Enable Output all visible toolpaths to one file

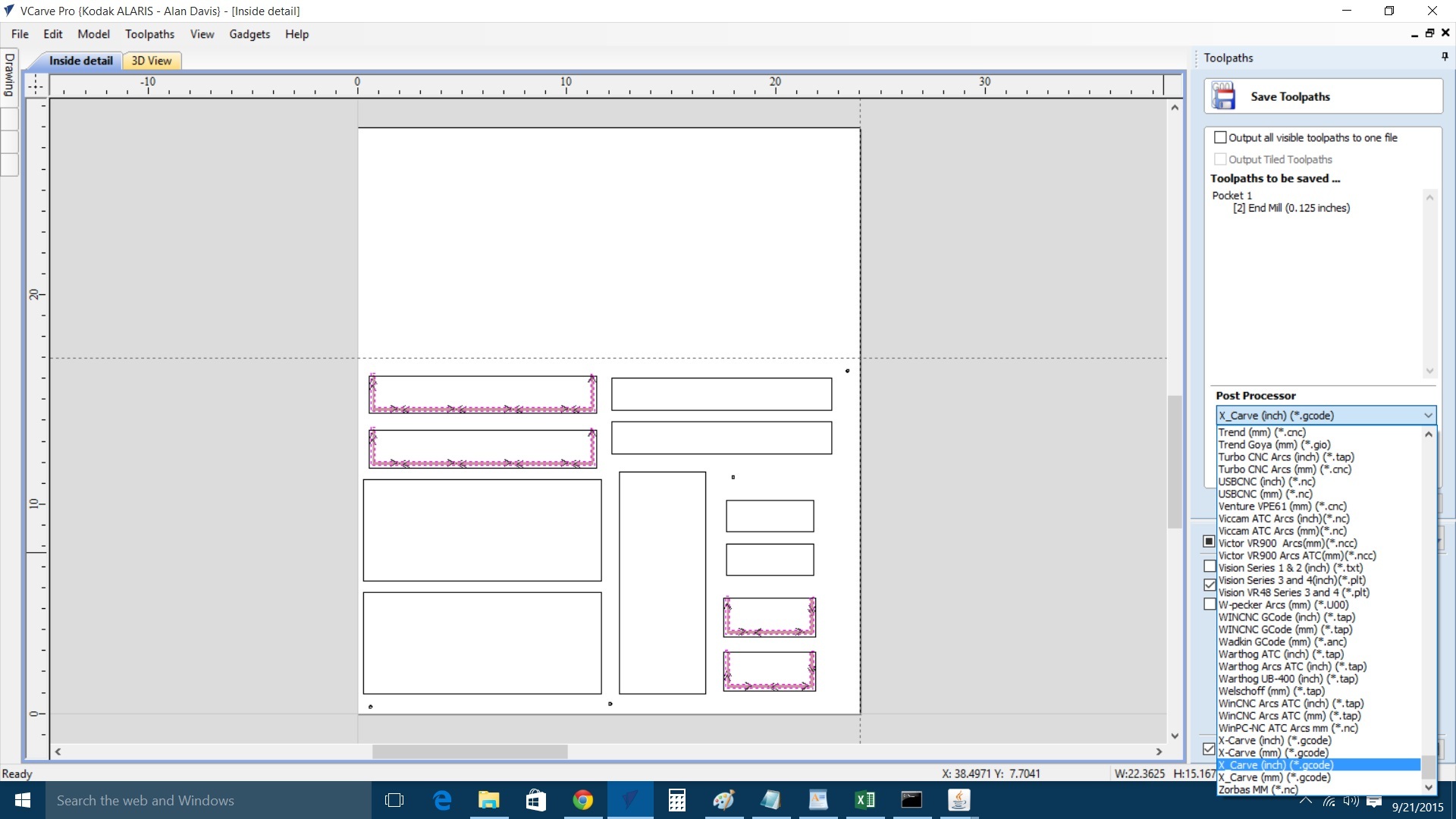1220,137
